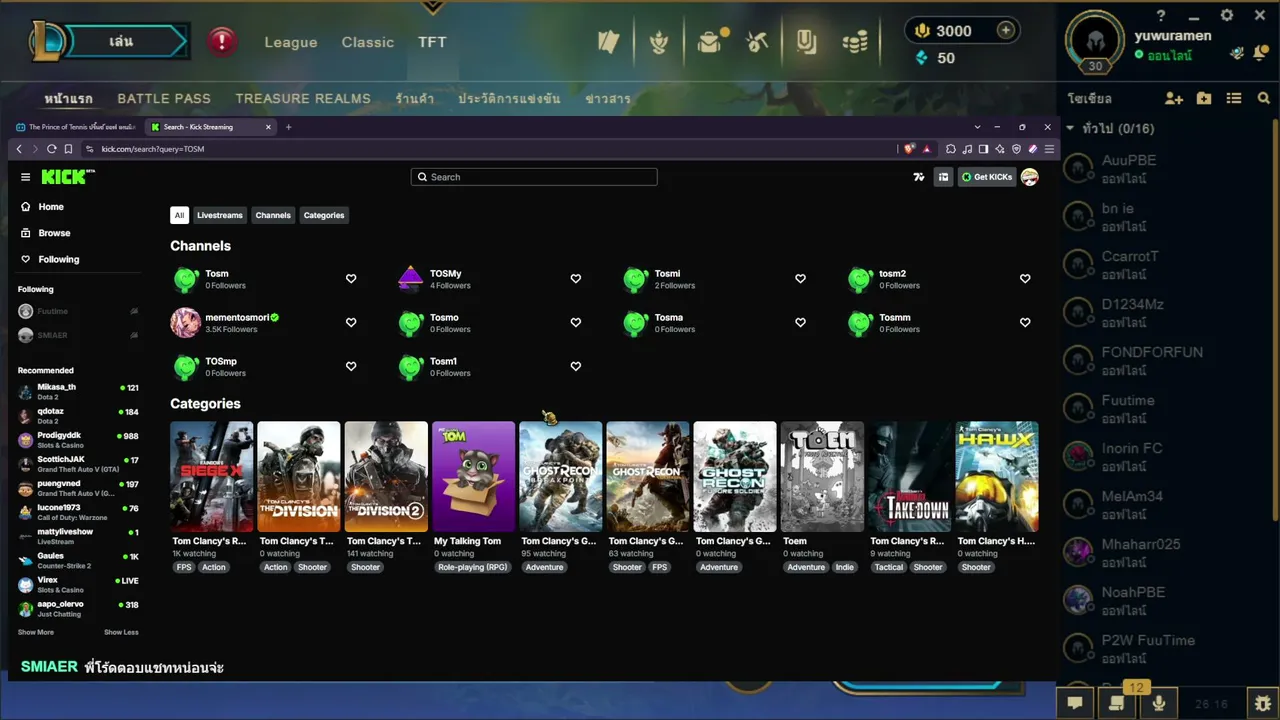This screenshot has height=720, width=1280.
Task: Search friends list in League client
Action: pyautogui.click(x=1264, y=98)
